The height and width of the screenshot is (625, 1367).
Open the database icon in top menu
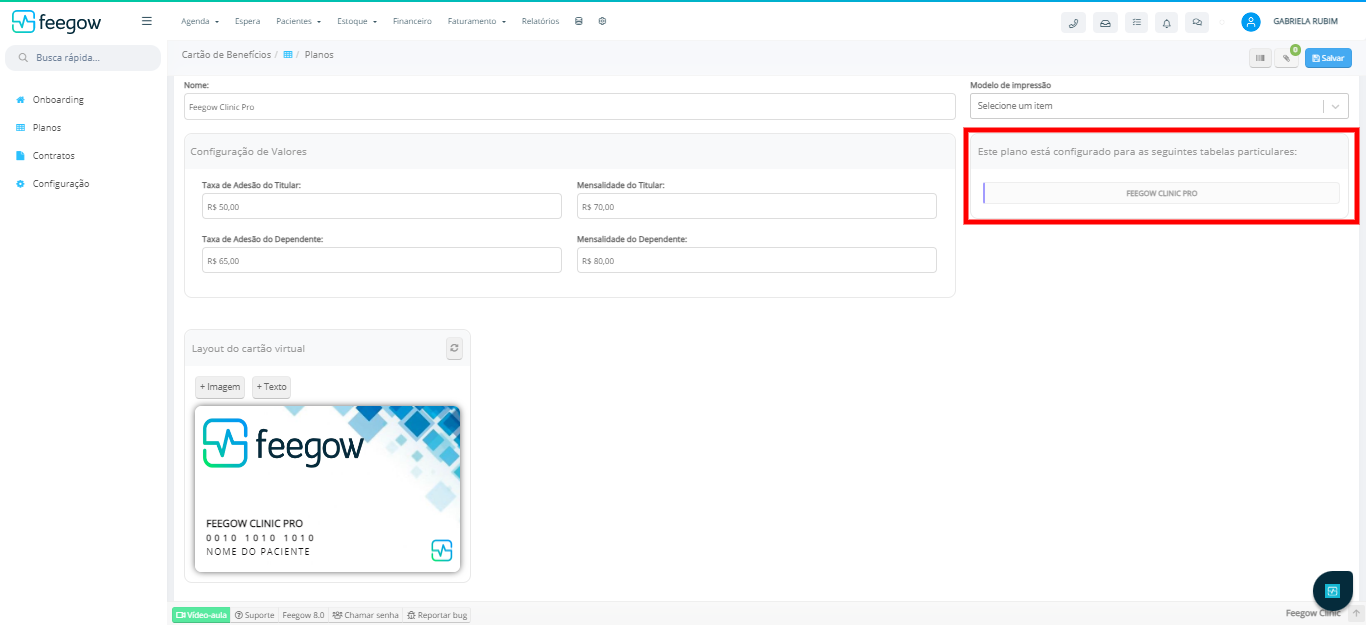pyautogui.click(x=579, y=21)
